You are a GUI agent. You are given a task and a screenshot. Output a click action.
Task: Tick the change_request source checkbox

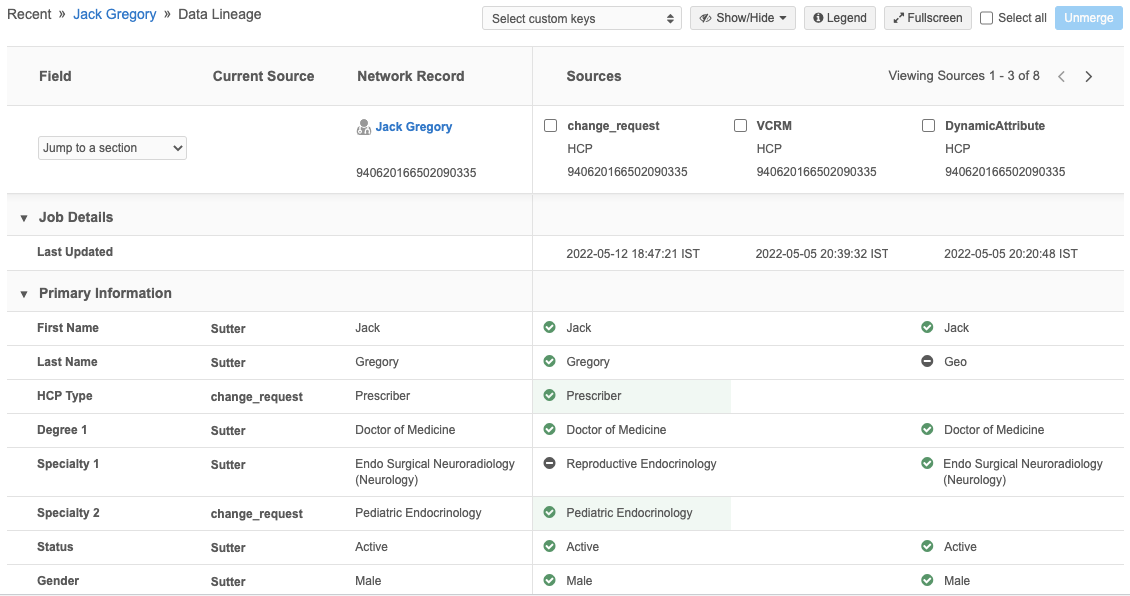tap(551, 126)
